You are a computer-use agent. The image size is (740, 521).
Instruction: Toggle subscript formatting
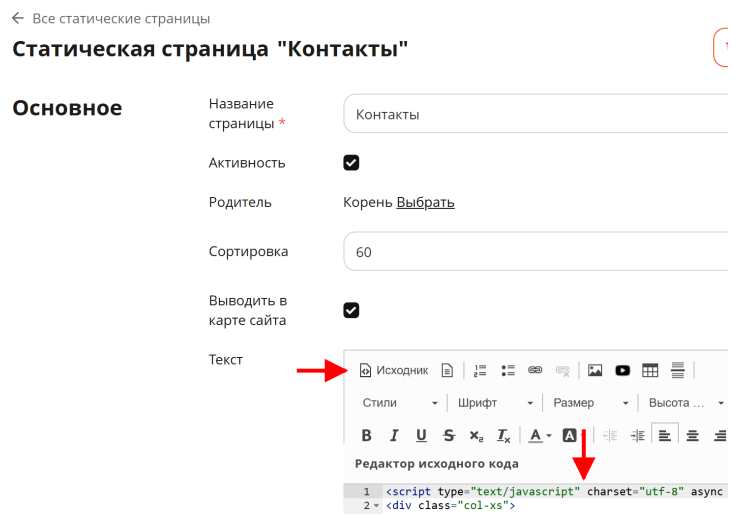[476, 435]
